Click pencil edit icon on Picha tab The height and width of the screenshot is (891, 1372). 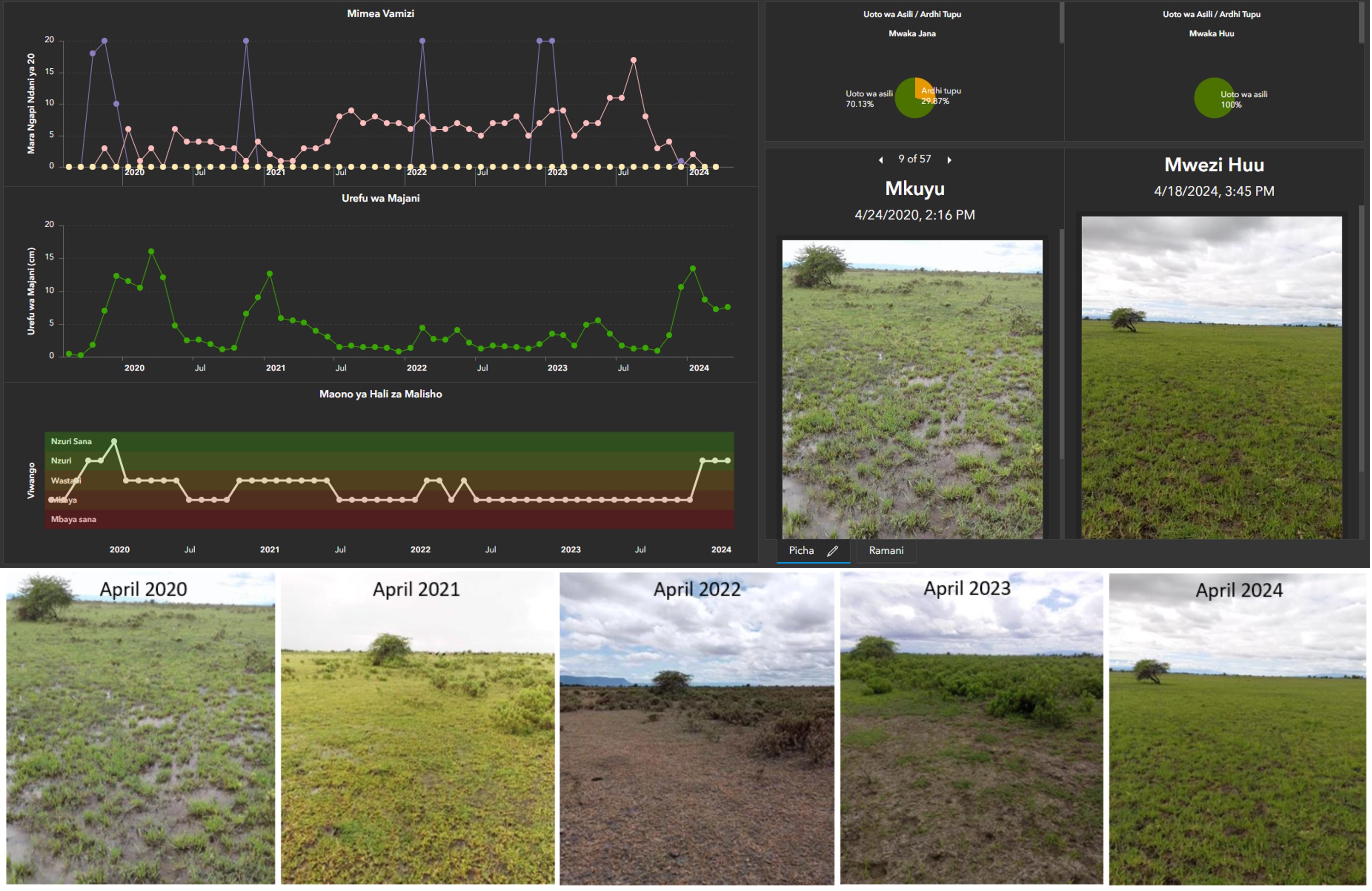(x=832, y=551)
